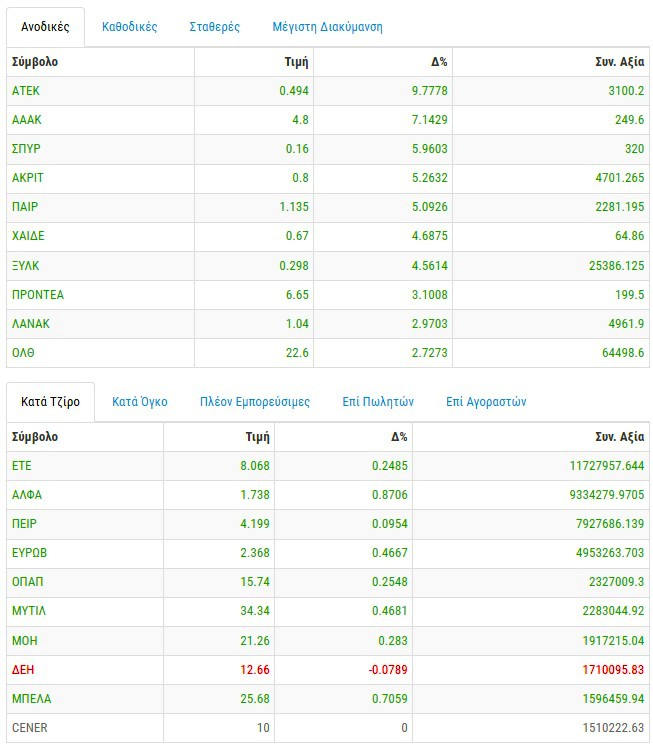Open the ΑΛΦΑ stock link

pos(27,495)
